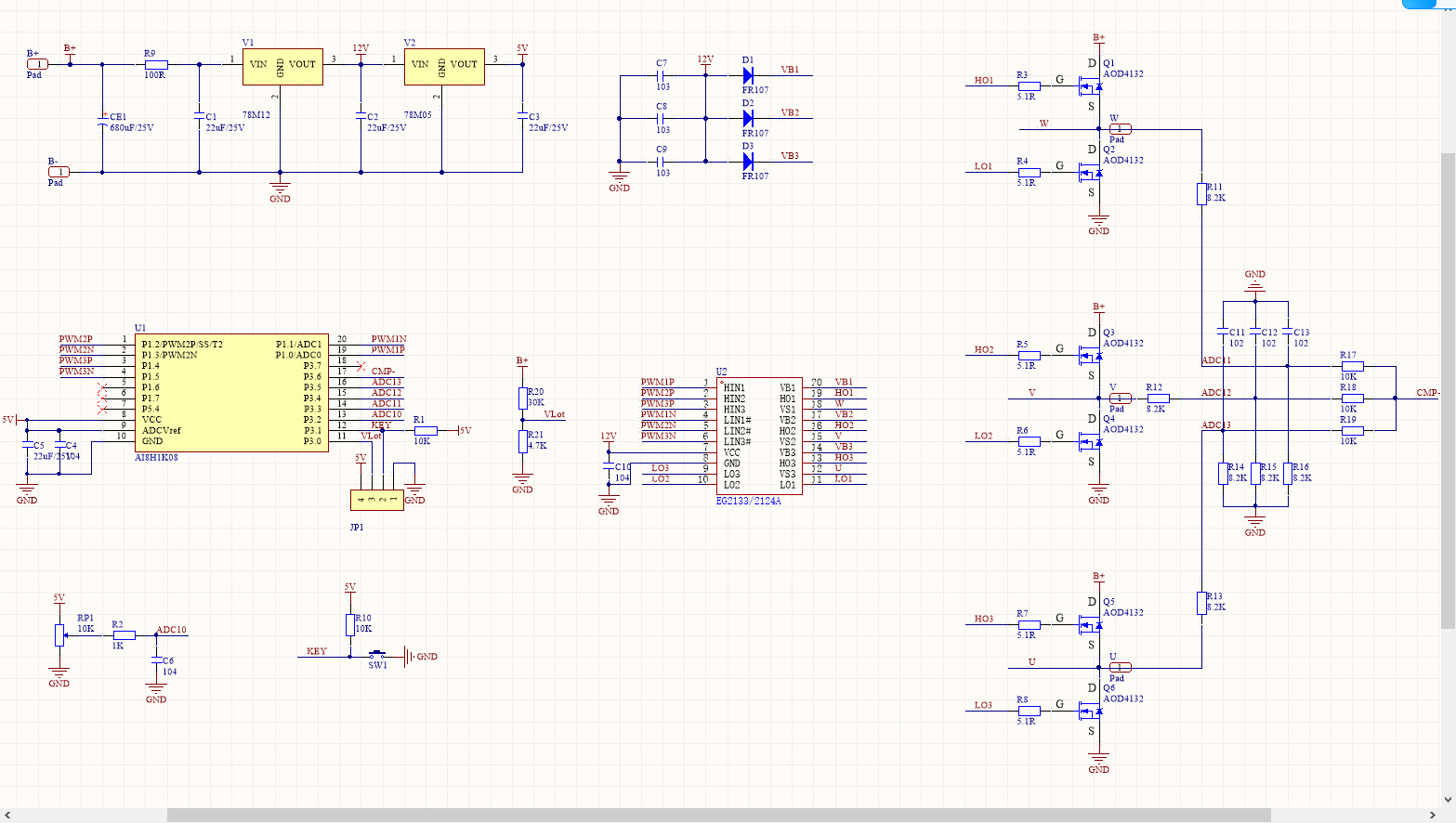The width and height of the screenshot is (1456, 823).
Task: Click the vertical scrollbar thumb
Action: click(x=1448, y=390)
